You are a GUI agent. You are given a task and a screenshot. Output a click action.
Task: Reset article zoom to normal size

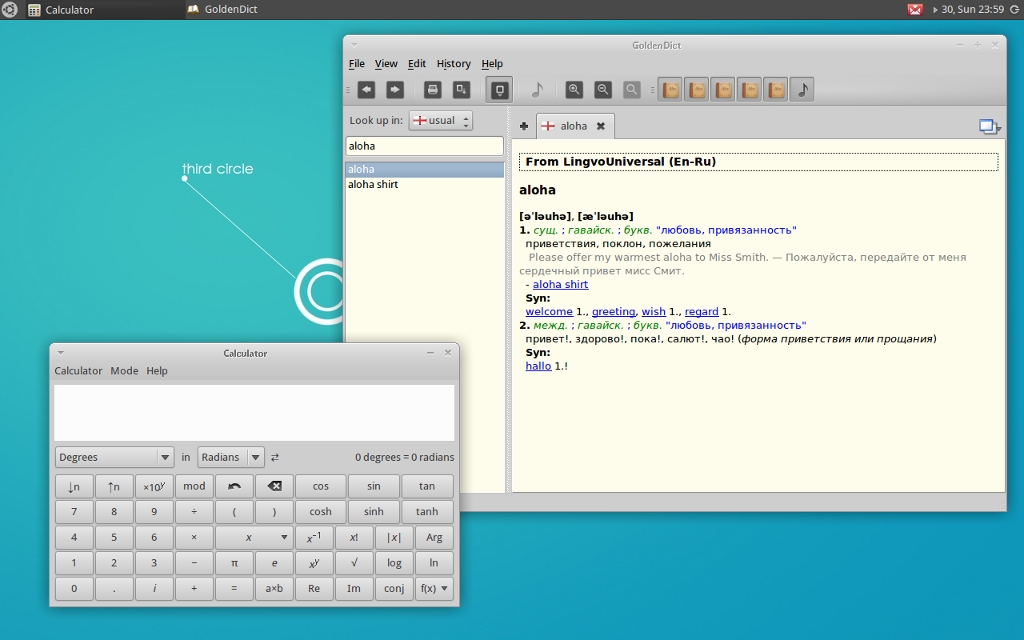pyautogui.click(x=632, y=89)
